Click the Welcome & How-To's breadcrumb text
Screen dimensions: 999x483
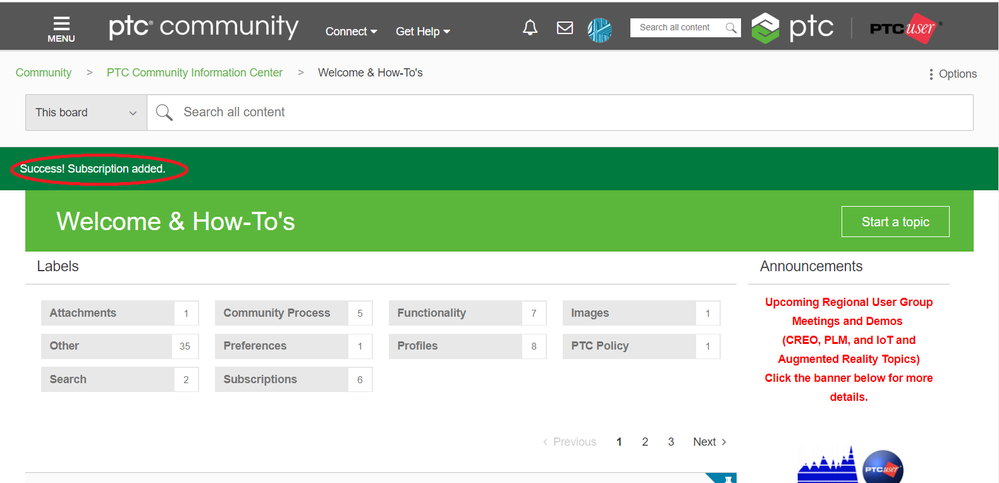point(370,73)
